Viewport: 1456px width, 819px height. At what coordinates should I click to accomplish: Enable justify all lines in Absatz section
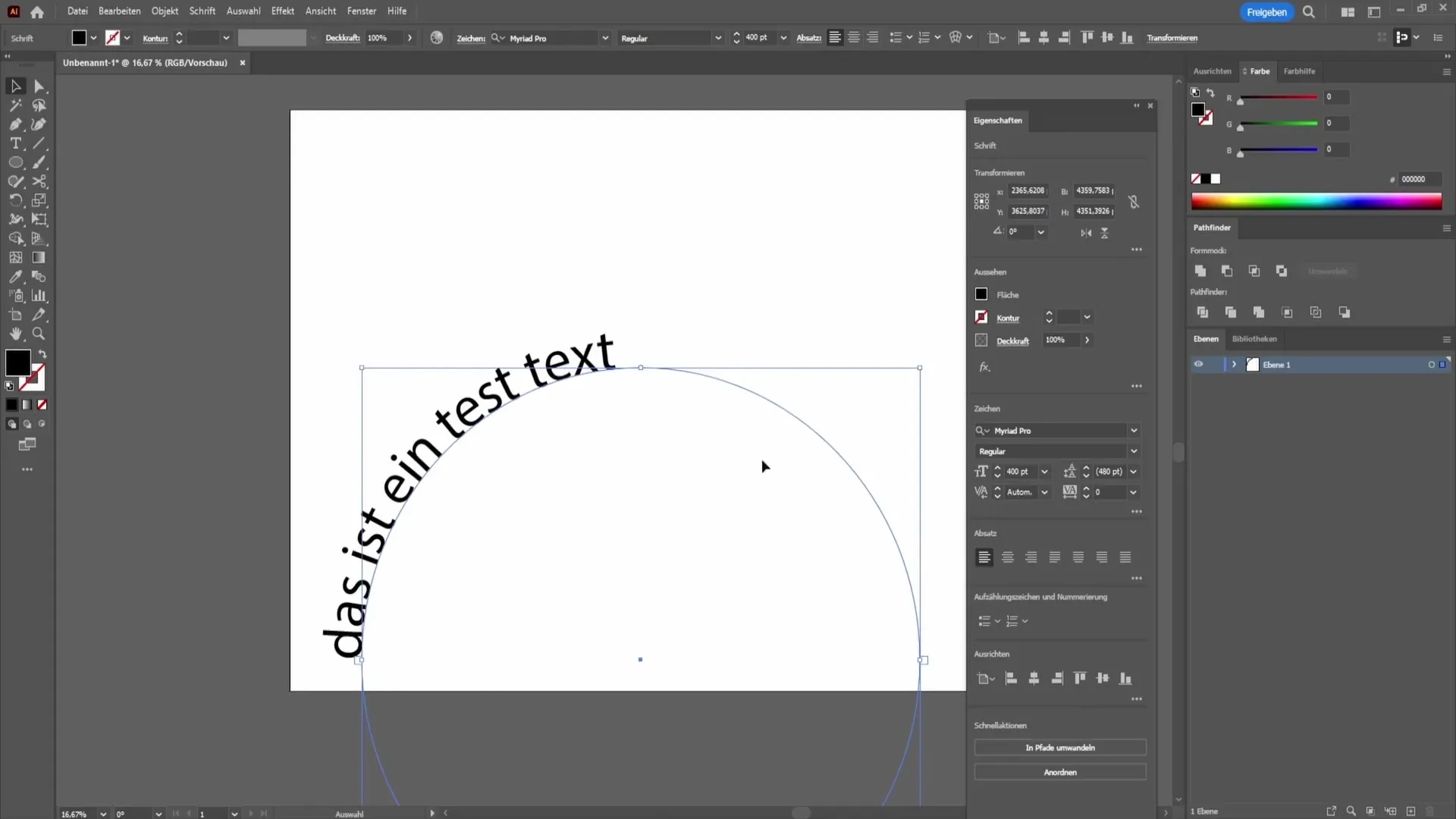pyautogui.click(x=1125, y=557)
